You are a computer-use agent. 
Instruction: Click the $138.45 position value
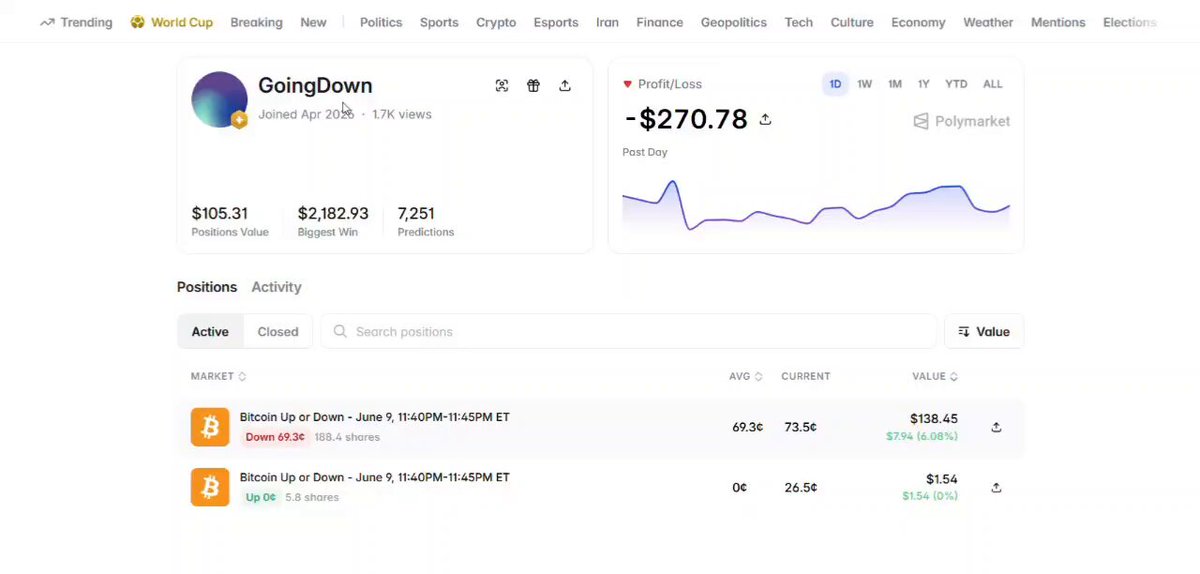pyautogui.click(x=934, y=419)
